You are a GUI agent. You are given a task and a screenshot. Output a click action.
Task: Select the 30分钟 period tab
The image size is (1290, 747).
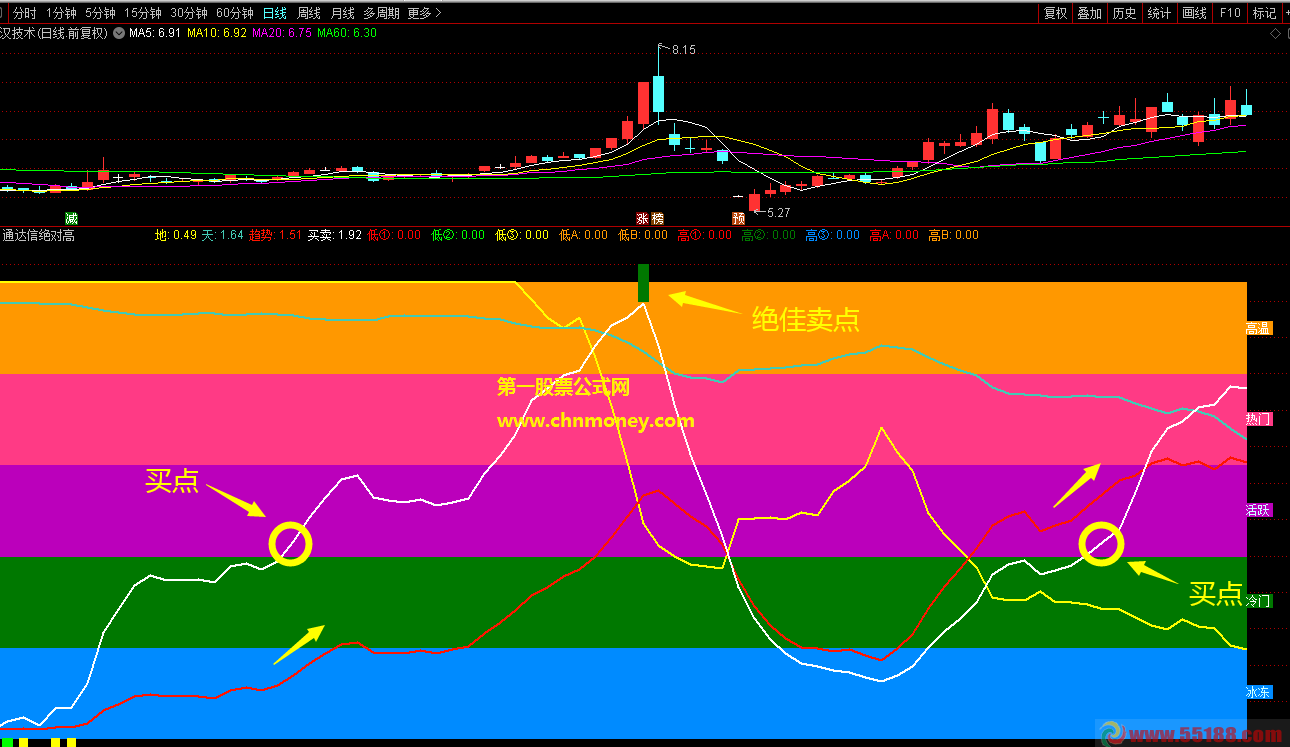coord(189,13)
